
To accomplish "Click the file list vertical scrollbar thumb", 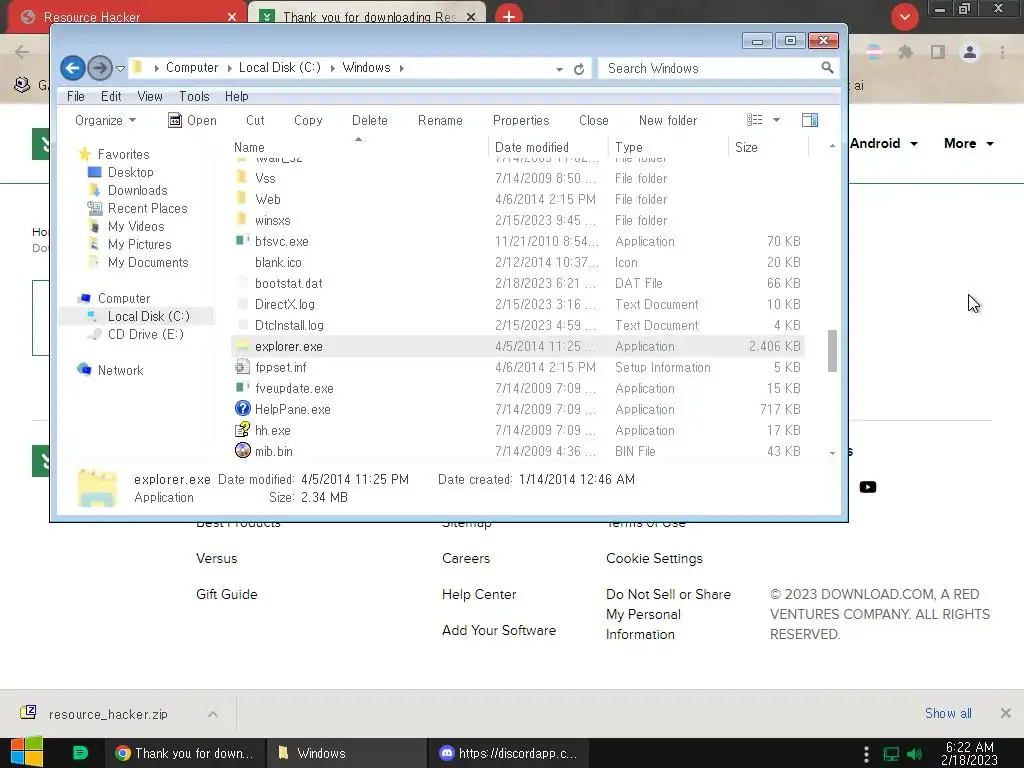I will pyautogui.click(x=832, y=351).
